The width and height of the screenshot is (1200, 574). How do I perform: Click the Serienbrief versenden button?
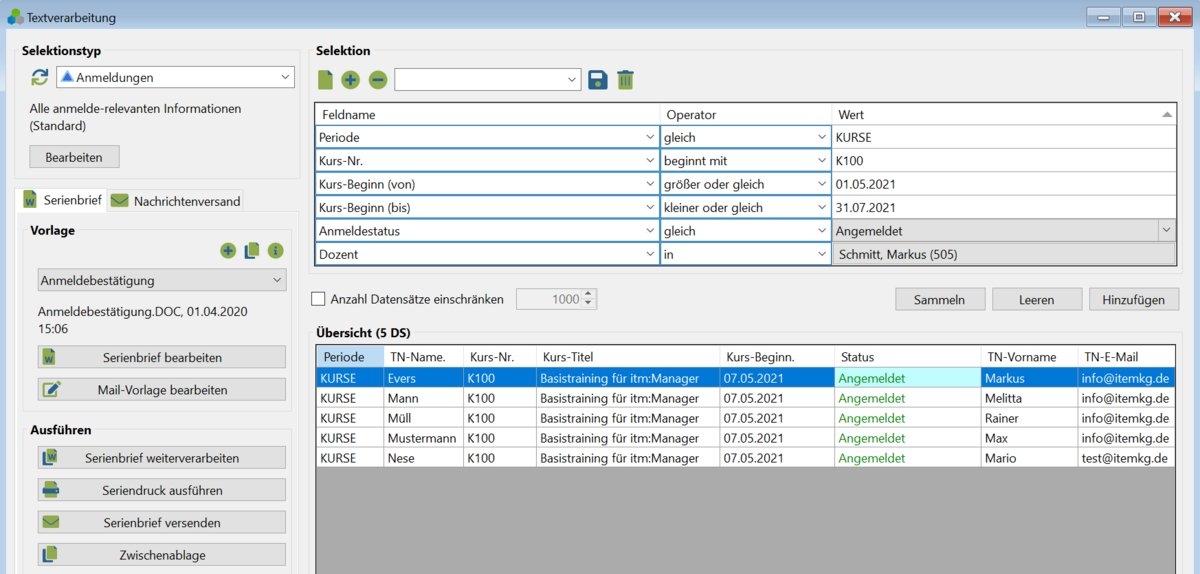pos(162,522)
